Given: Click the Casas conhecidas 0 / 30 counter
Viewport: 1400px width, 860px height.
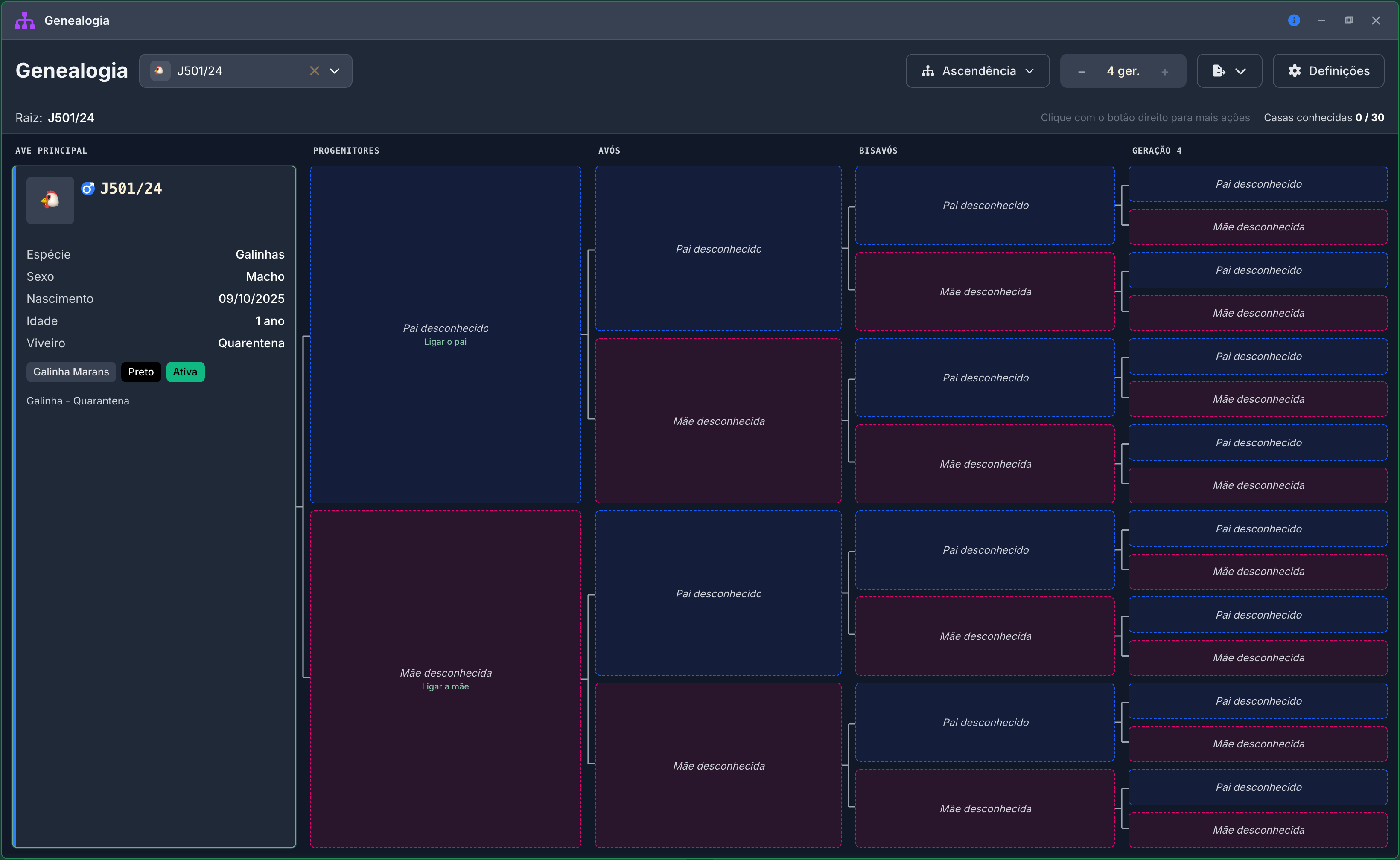Looking at the screenshot, I should tap(1324, 118).
